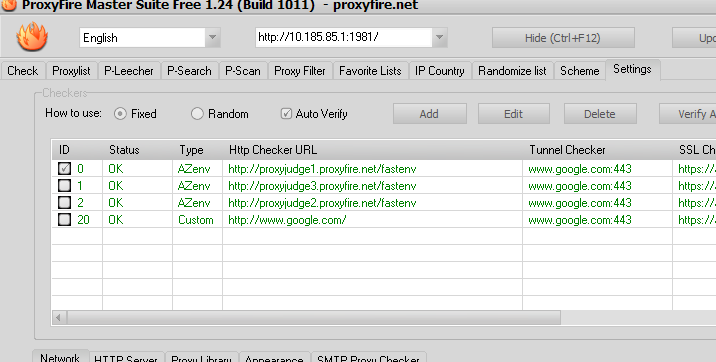Enable the Custom google.com checker checkbox
Viewport: 716px width, 362px height.
(64, 220)
